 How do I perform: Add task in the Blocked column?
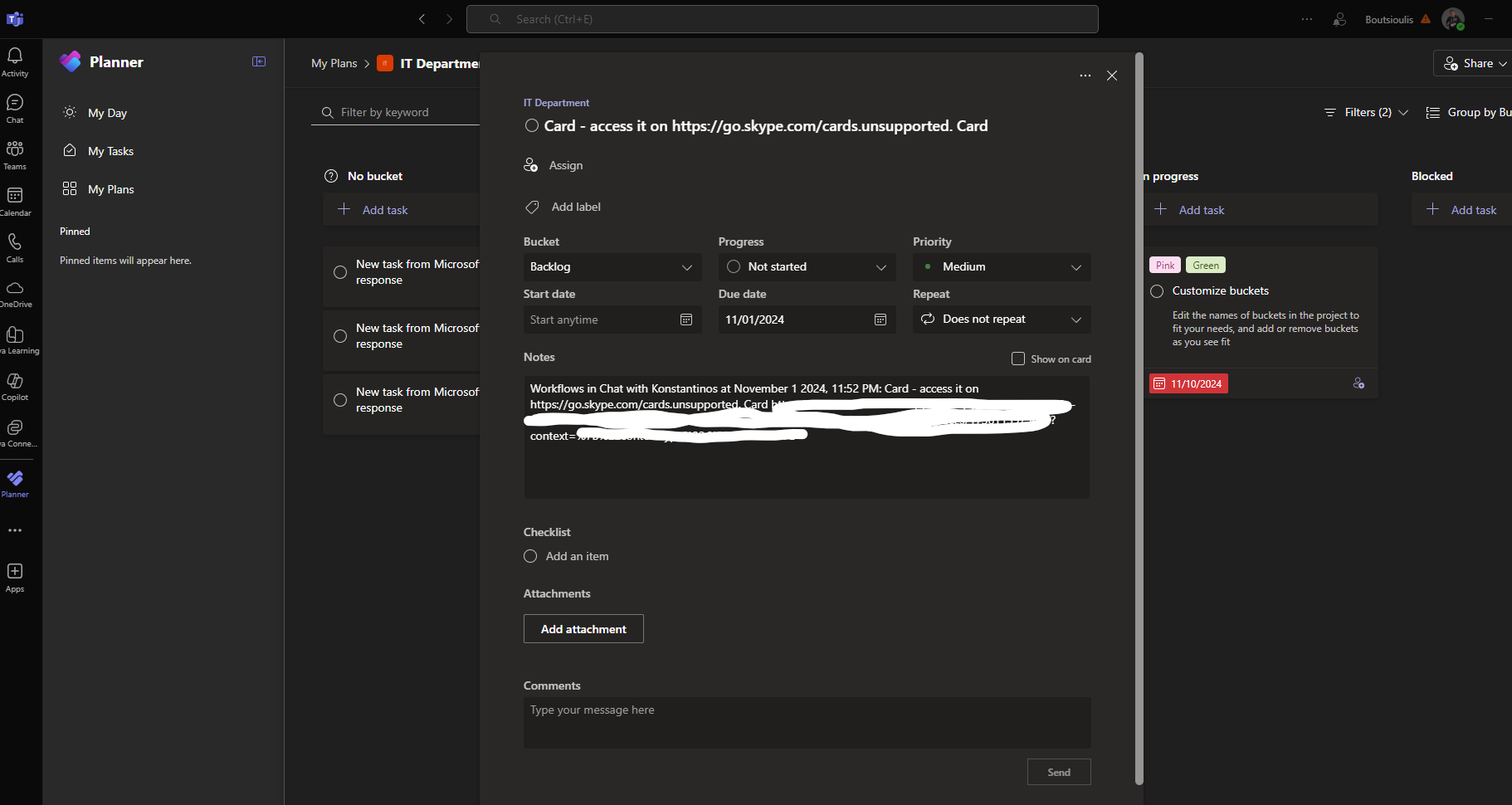tap(1462, 210)
